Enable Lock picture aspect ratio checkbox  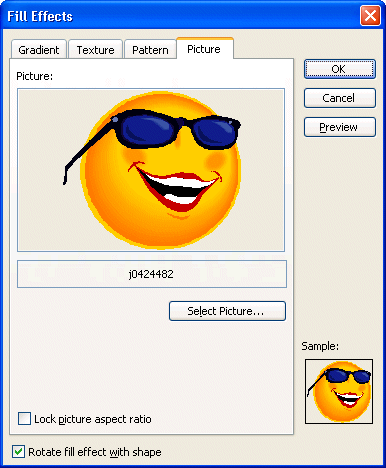pos(24,419)
